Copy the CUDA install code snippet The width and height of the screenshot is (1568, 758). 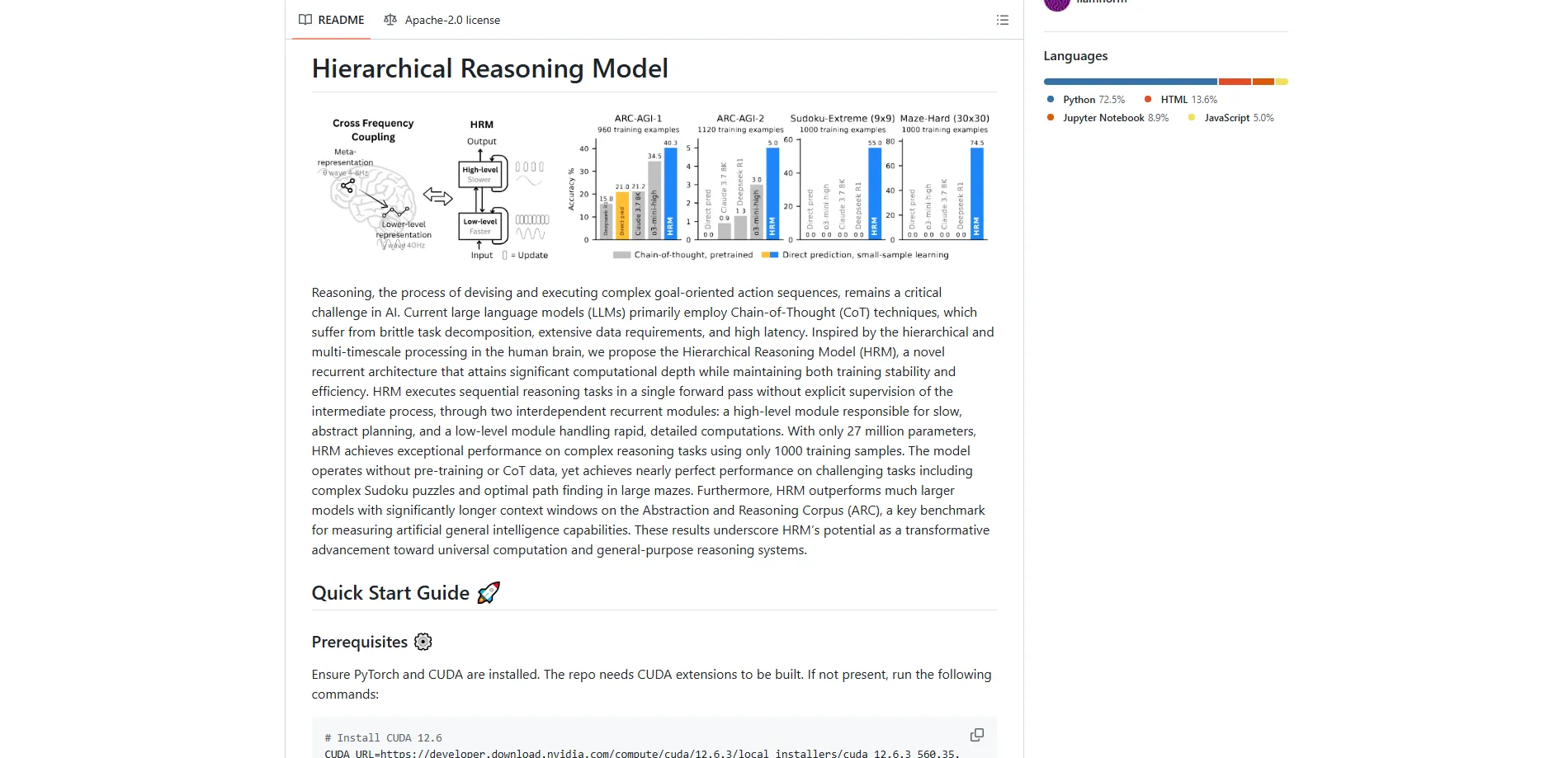pos(977,734)
